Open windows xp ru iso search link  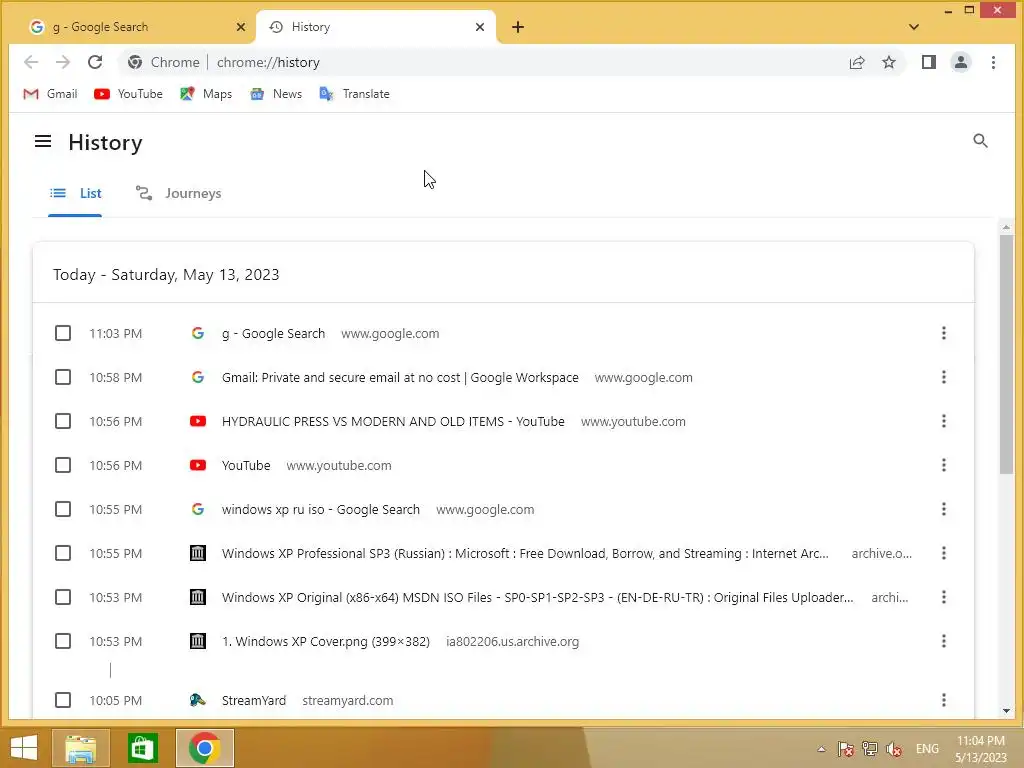321,509
